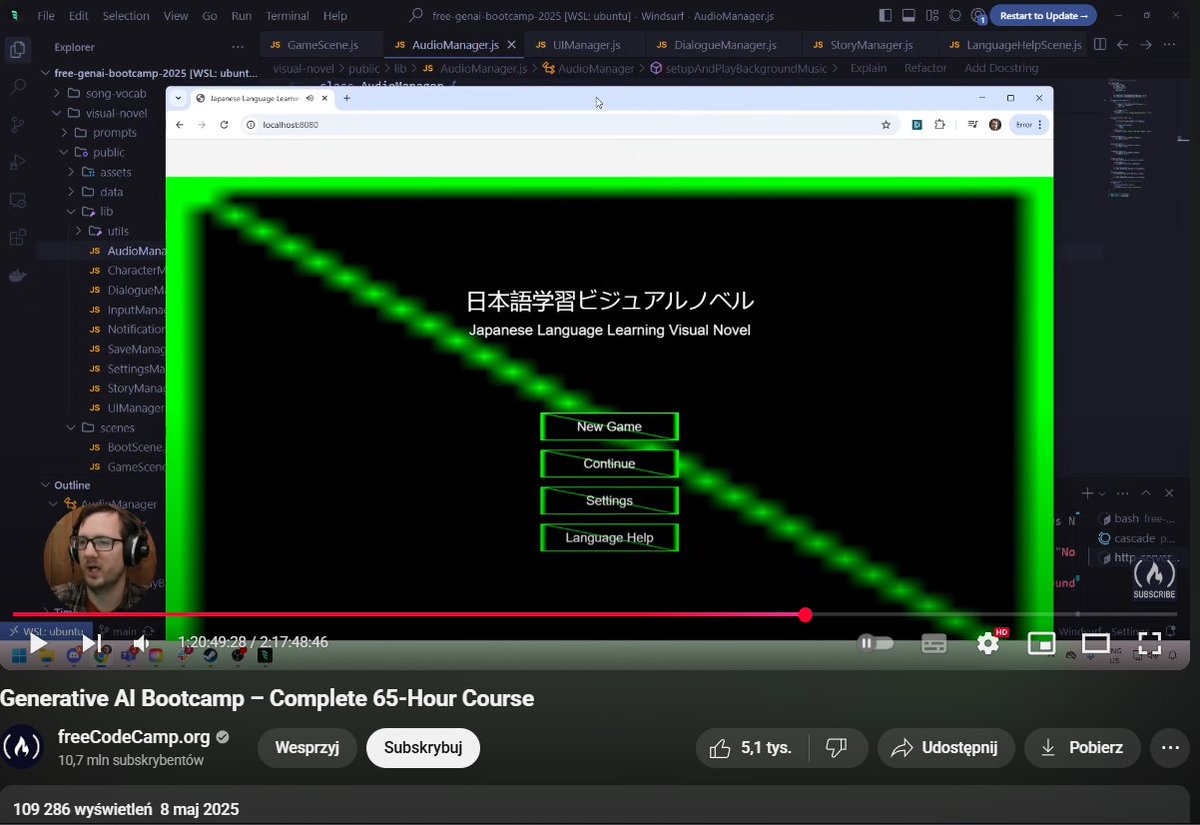
Task: Toggle the bottom panel layout icon
Action: coord(908,15)
